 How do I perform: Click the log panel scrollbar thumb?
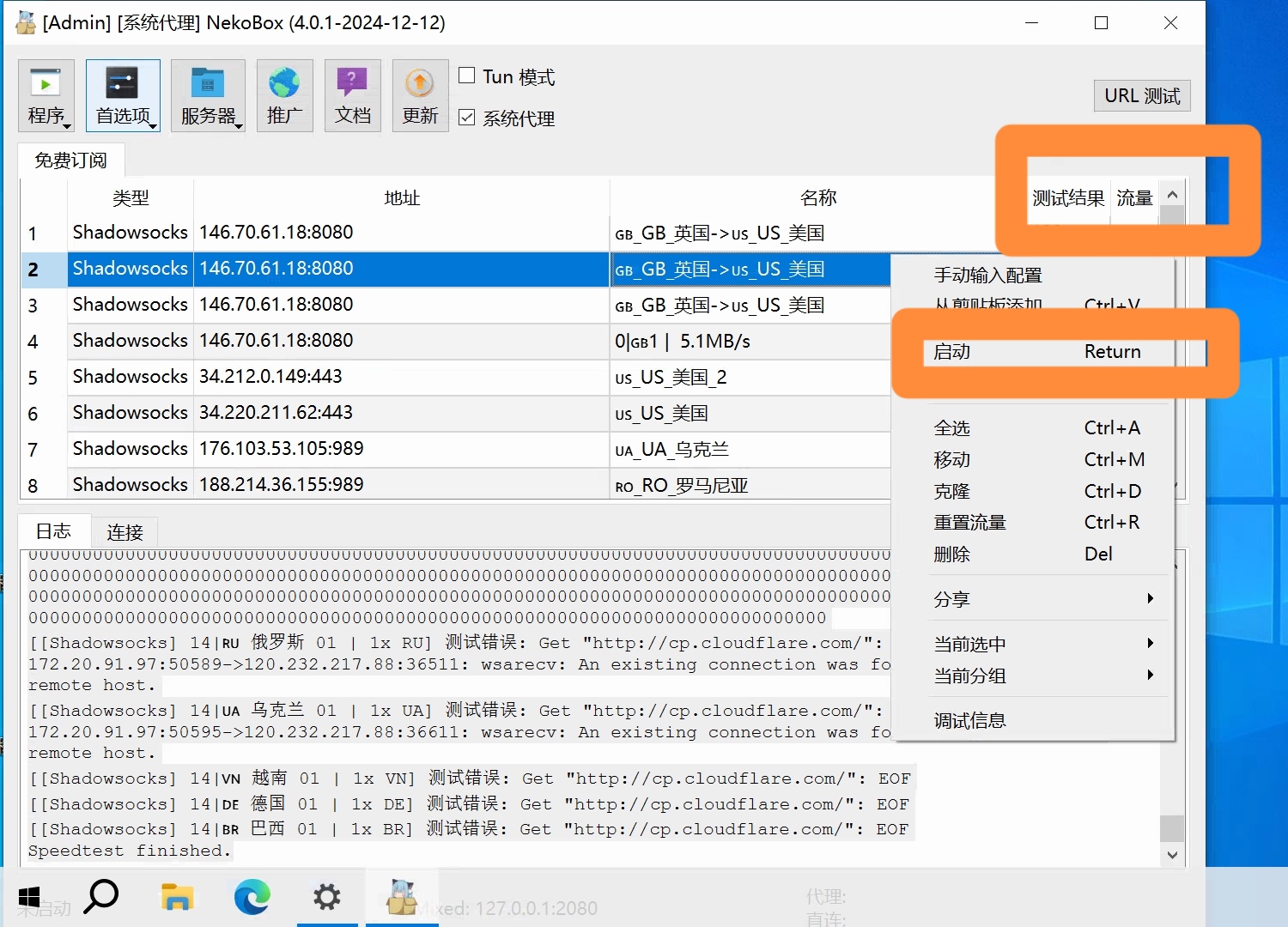tap(1172, 828)
